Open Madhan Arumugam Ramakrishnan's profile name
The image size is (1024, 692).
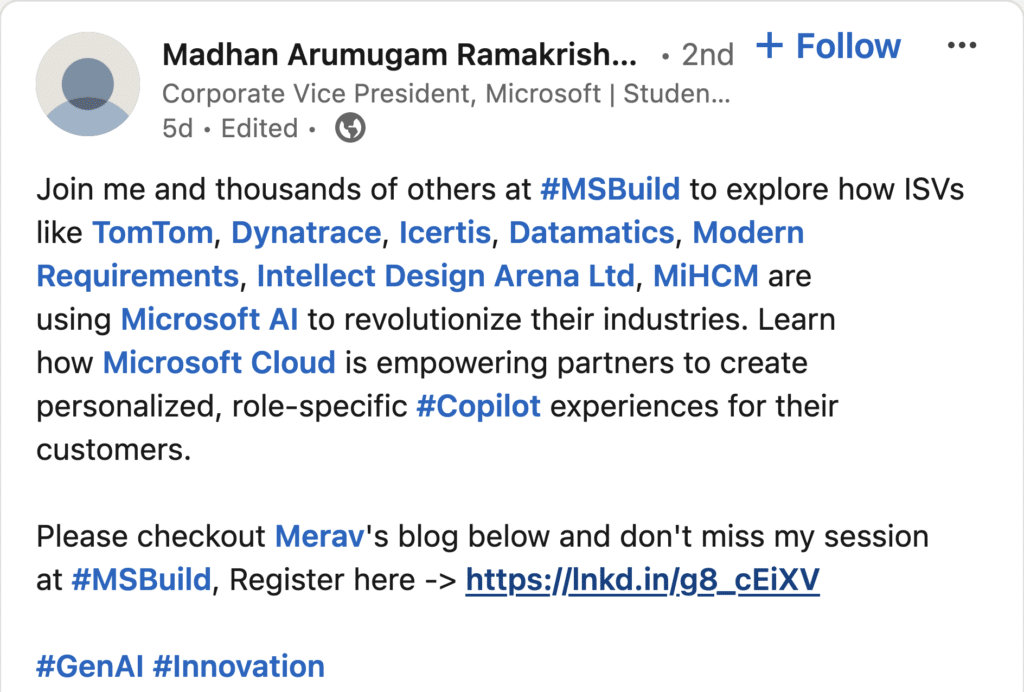click(x=398, y=54)
